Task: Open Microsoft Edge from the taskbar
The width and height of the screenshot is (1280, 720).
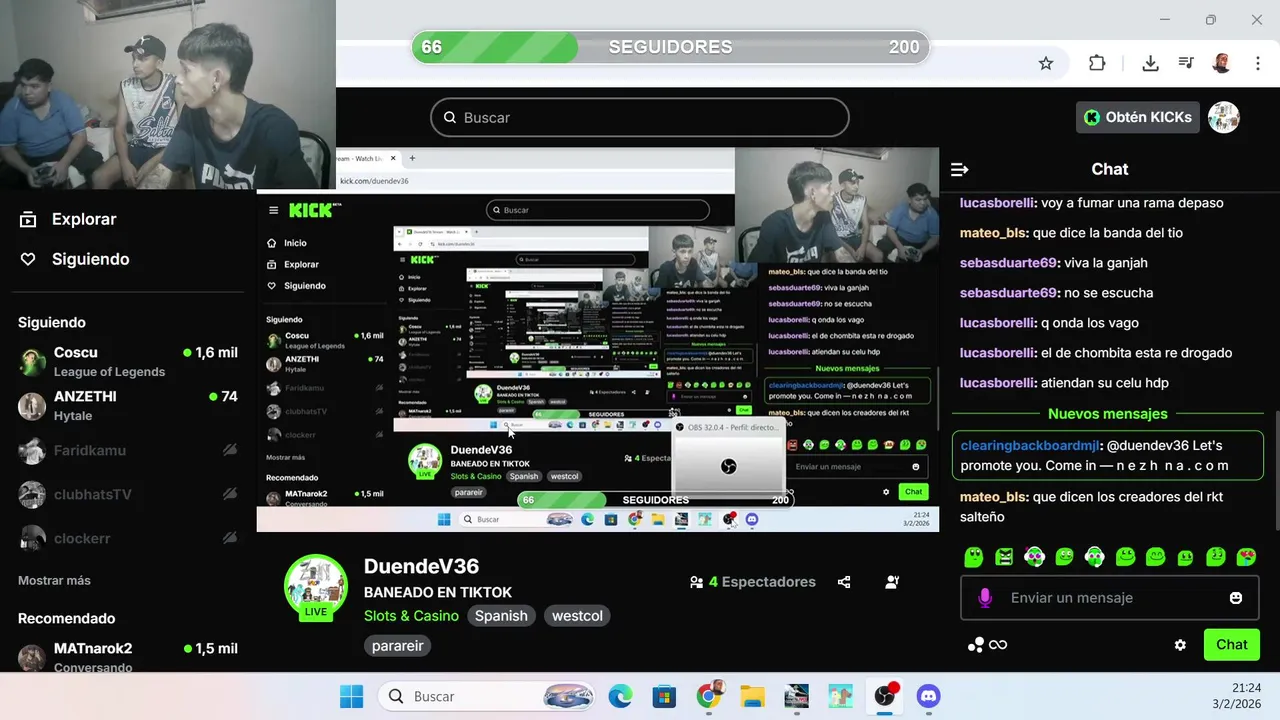Action: coord(620,696)
